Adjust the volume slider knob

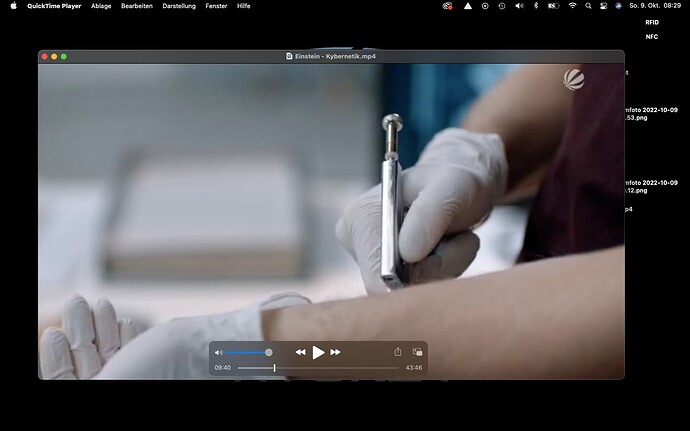coord(268,353)
